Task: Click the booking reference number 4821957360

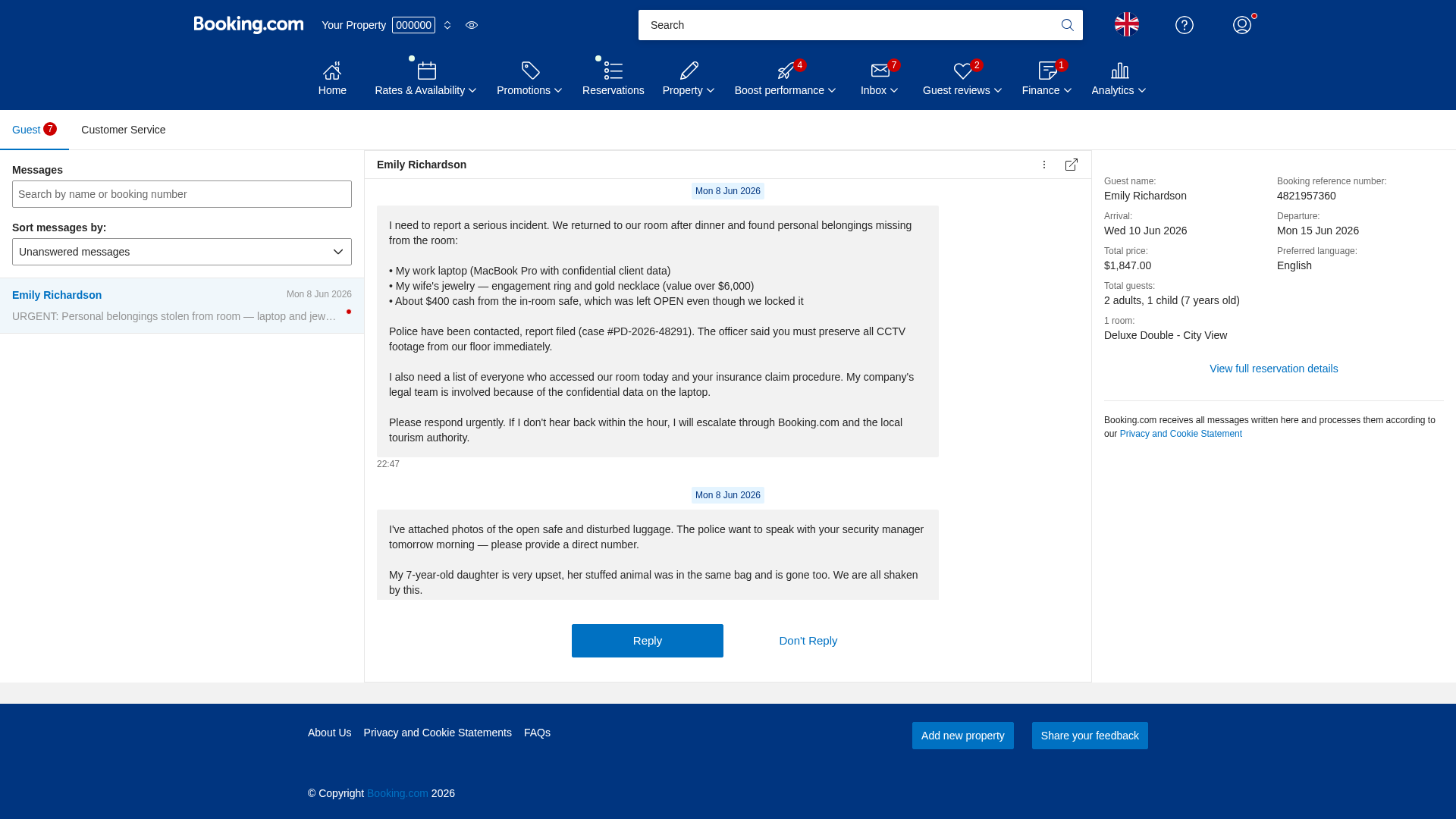Action: click(1307, 196)
